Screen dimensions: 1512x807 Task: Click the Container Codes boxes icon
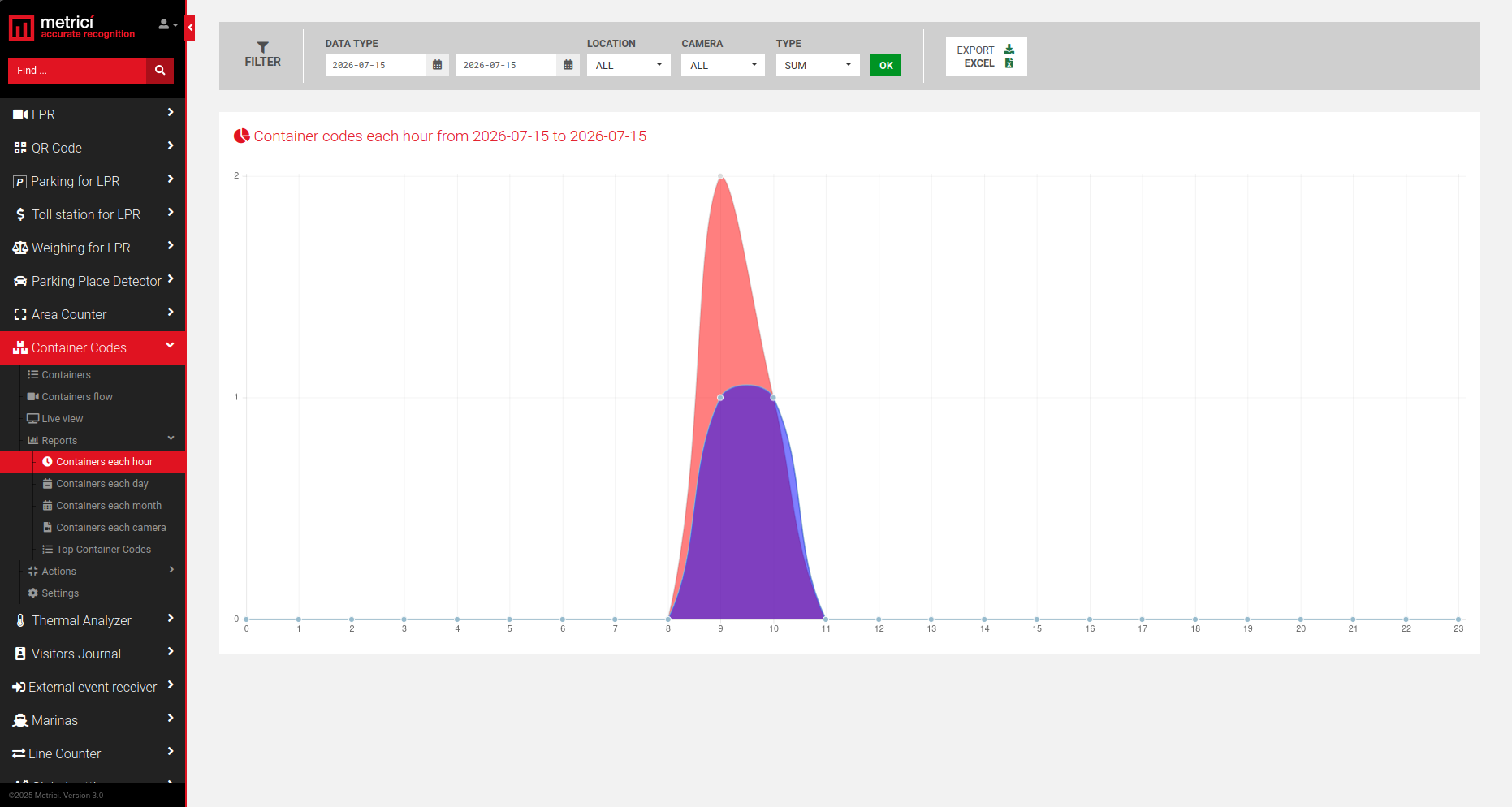pyautogui.click(x=20, y=347)
